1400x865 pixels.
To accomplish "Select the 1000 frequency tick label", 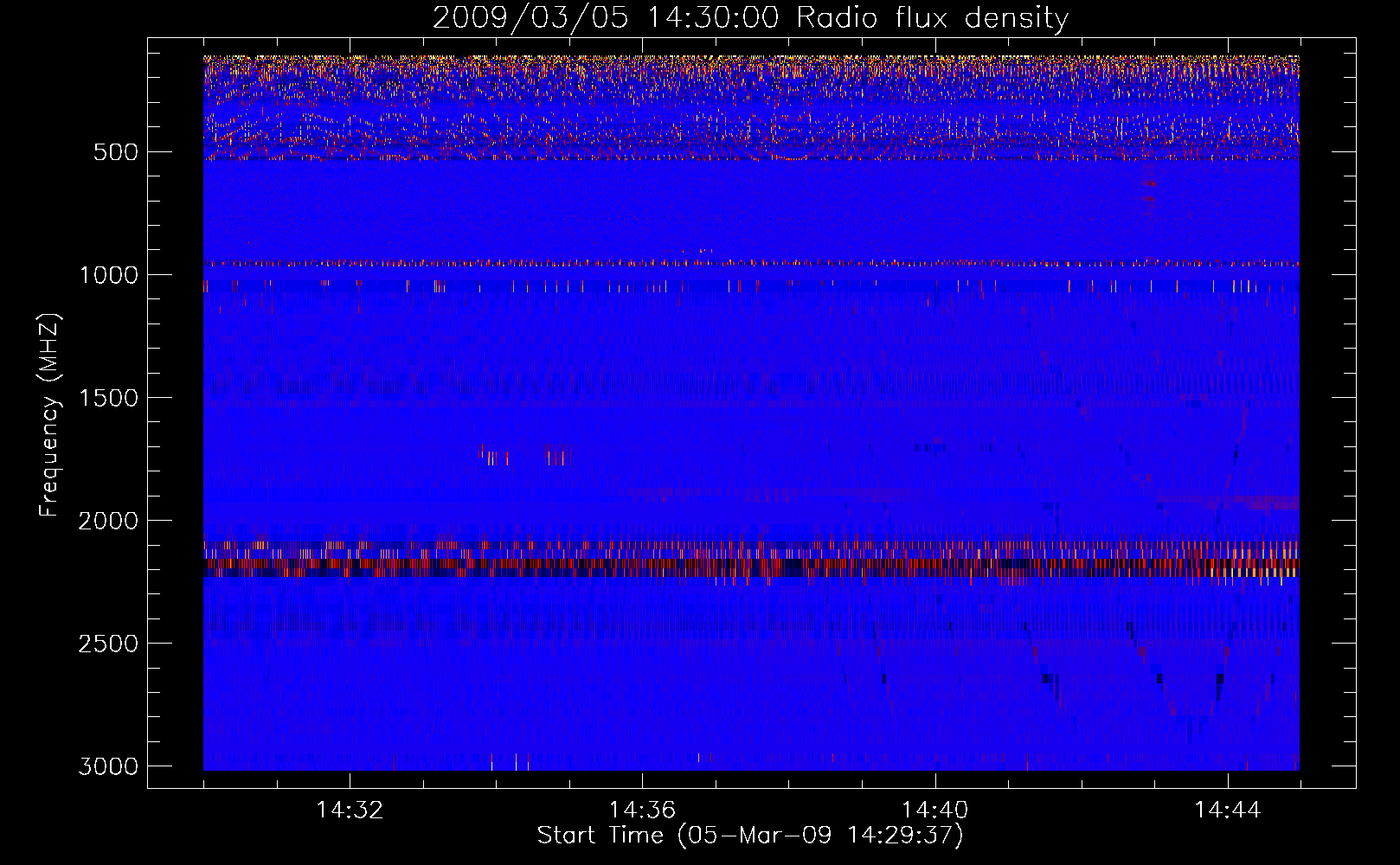I will pos(109,275).
